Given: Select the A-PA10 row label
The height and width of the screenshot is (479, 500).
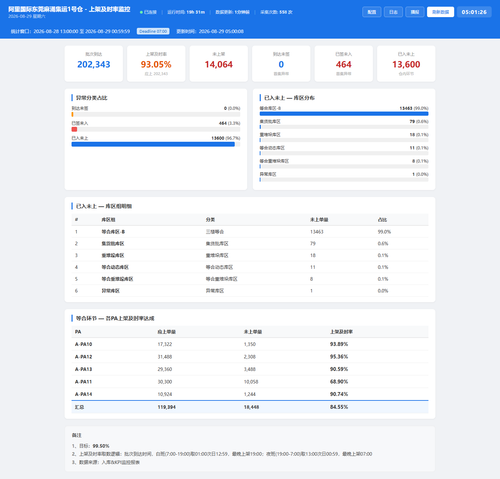Looking at the screenshot, I should pos(83,344).
